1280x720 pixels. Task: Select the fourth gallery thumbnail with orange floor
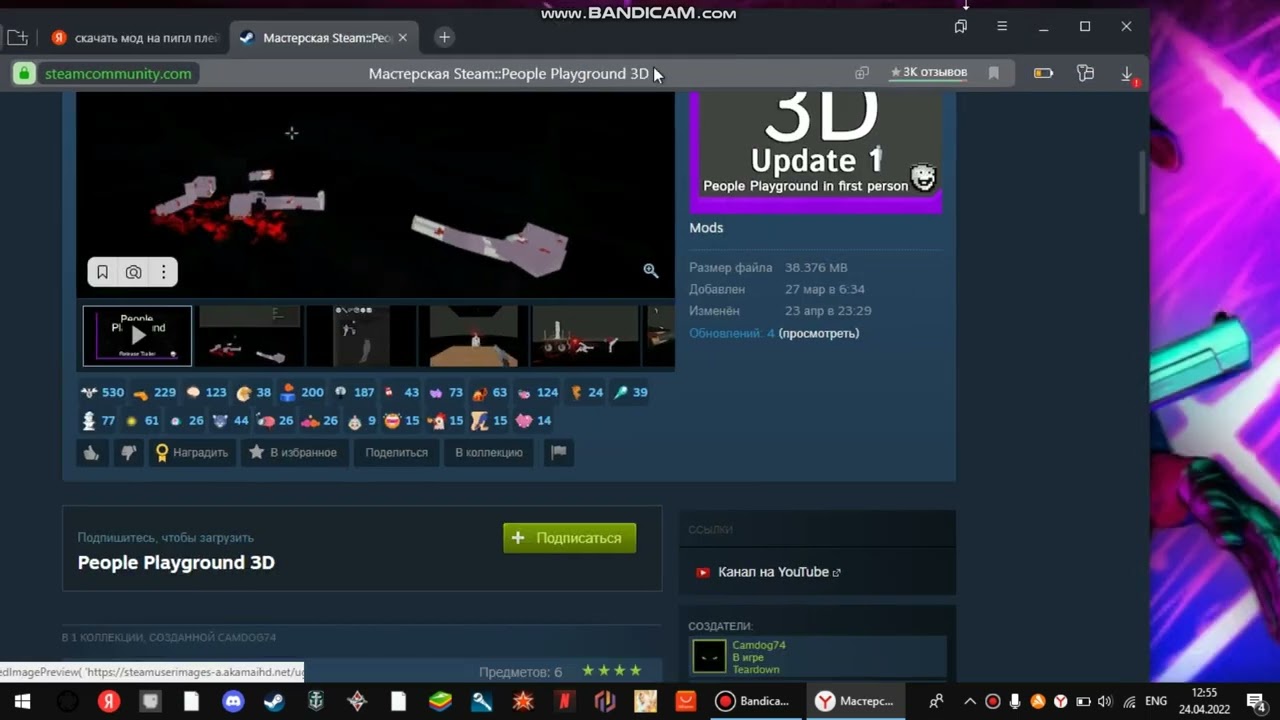(x=474, y=336)
